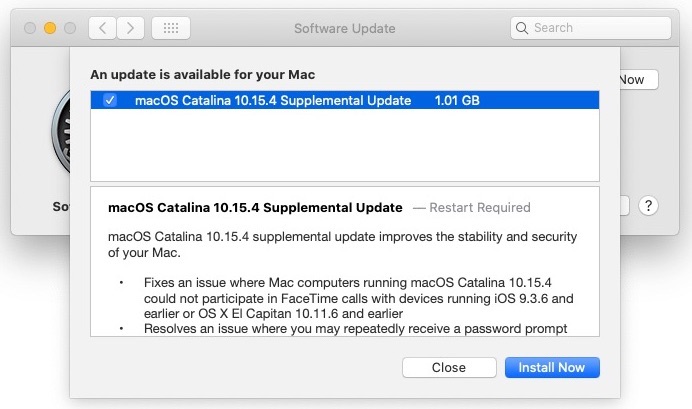
Task: Click the Software Update gear icon
Action: point(61,131)
